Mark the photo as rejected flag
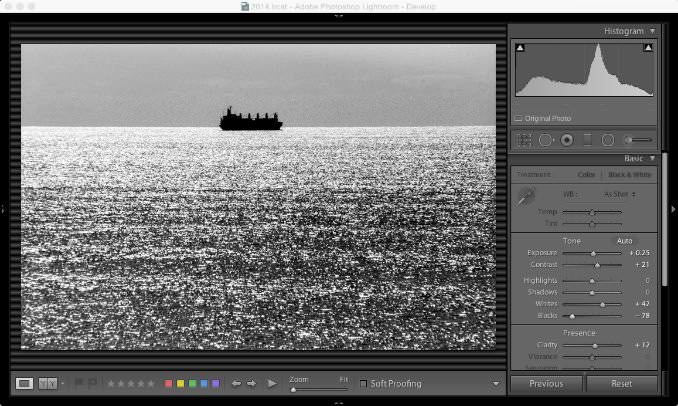This screenshot has width=678, height=406. [x=92, y=383]
